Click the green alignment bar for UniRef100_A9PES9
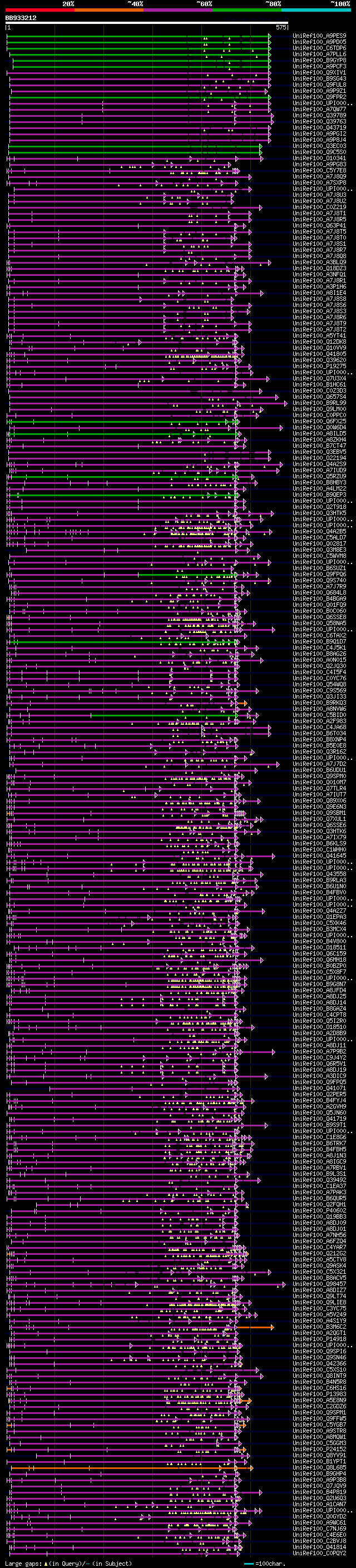This screenshot has width=356, height=1568. click(138, 36)
